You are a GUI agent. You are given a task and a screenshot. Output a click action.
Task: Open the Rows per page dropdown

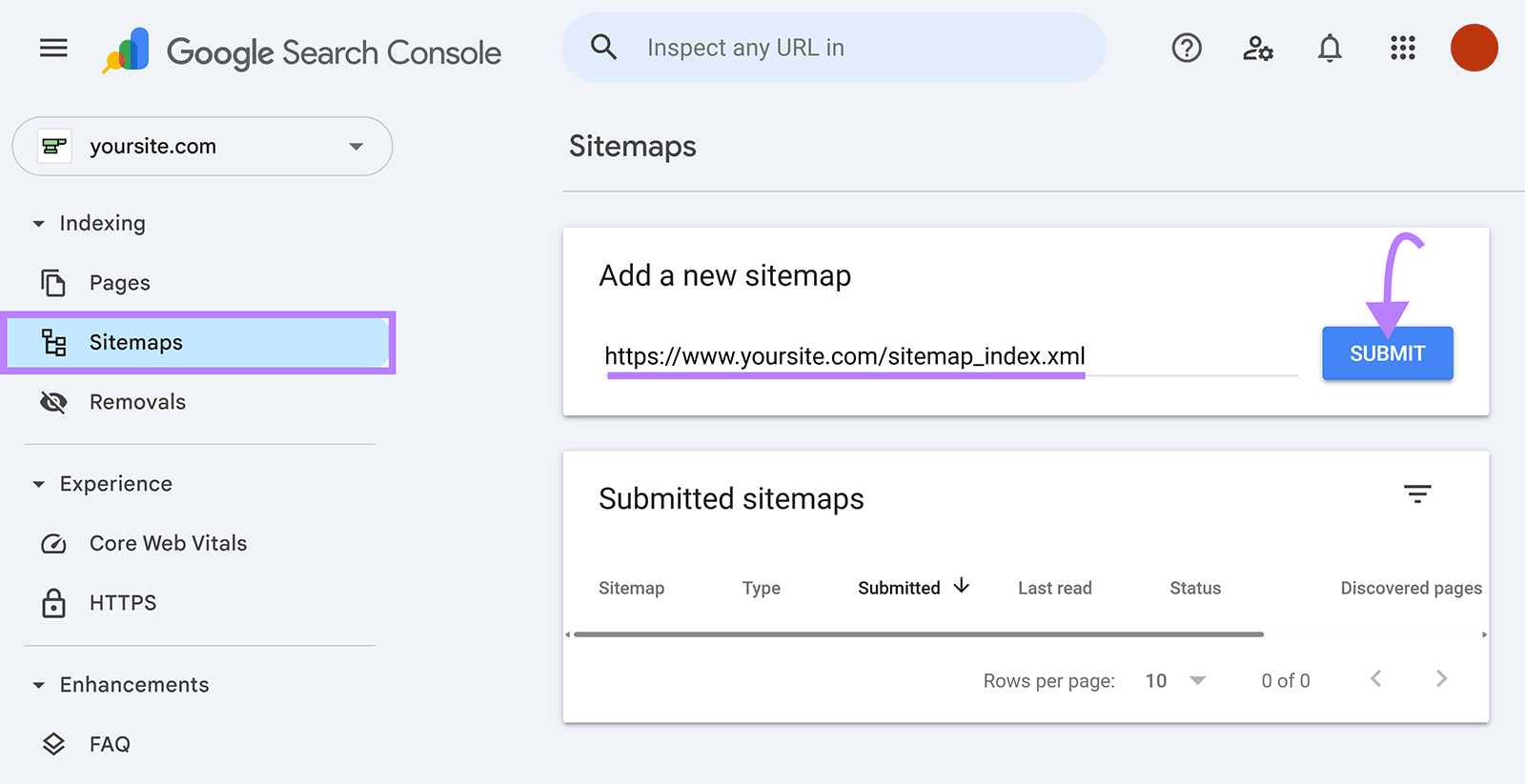(x=1174, y=680)
